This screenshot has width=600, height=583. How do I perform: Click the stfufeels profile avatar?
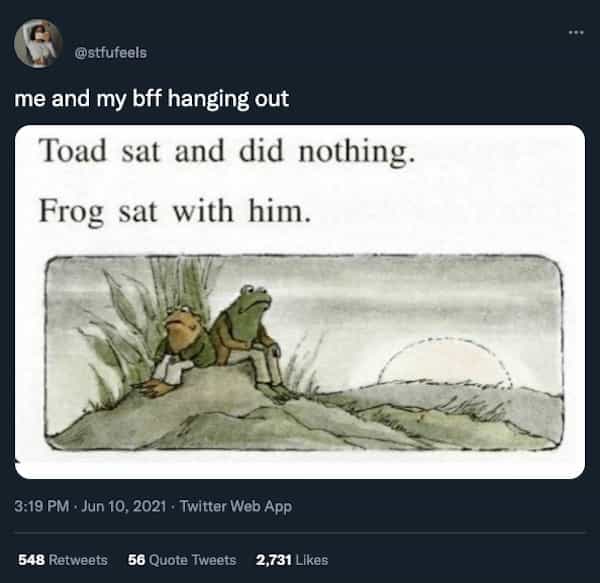(38, 44)
